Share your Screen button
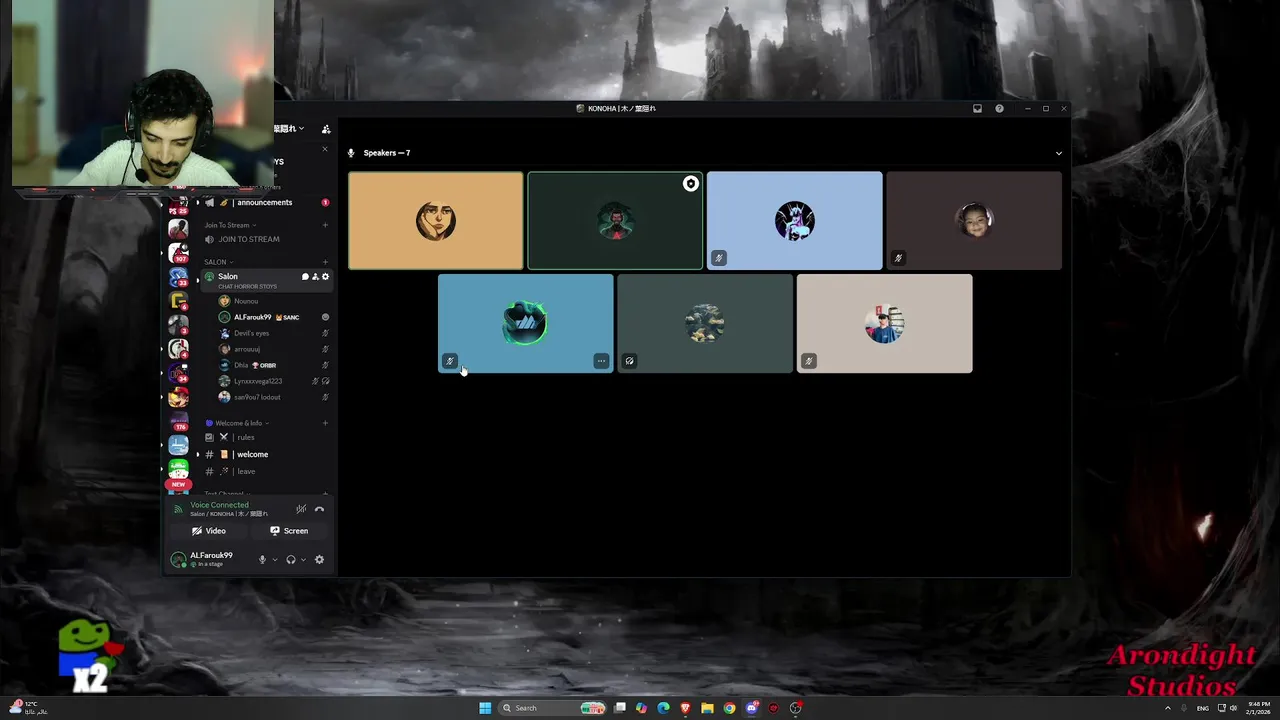1280x720 pixels. 289,531
